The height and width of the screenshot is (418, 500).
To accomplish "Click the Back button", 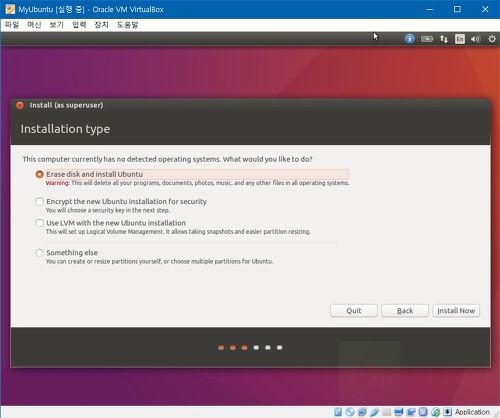I will click(x=405, y=311).
